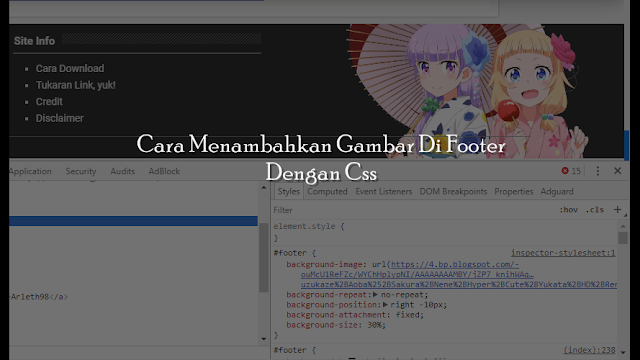The height and width of the screenshot is (360, 640).
Task: Click the Elements panel scroll down arrow
Action: point(264,338)
